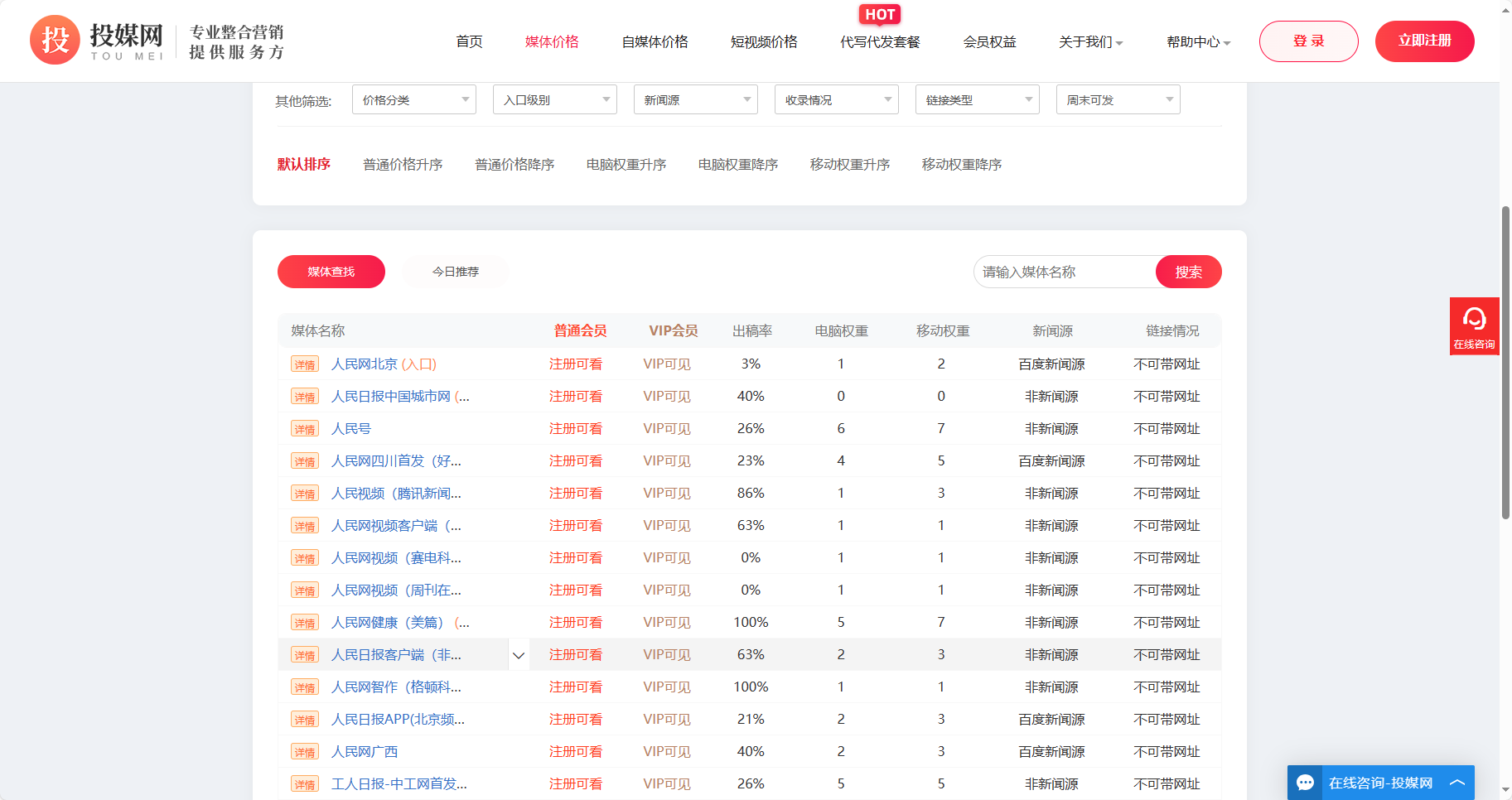Expand the 在线咨询-投媒网 chat bar chevron
Viewport: 1512px width, 800px height.
tap(1457, 783)
